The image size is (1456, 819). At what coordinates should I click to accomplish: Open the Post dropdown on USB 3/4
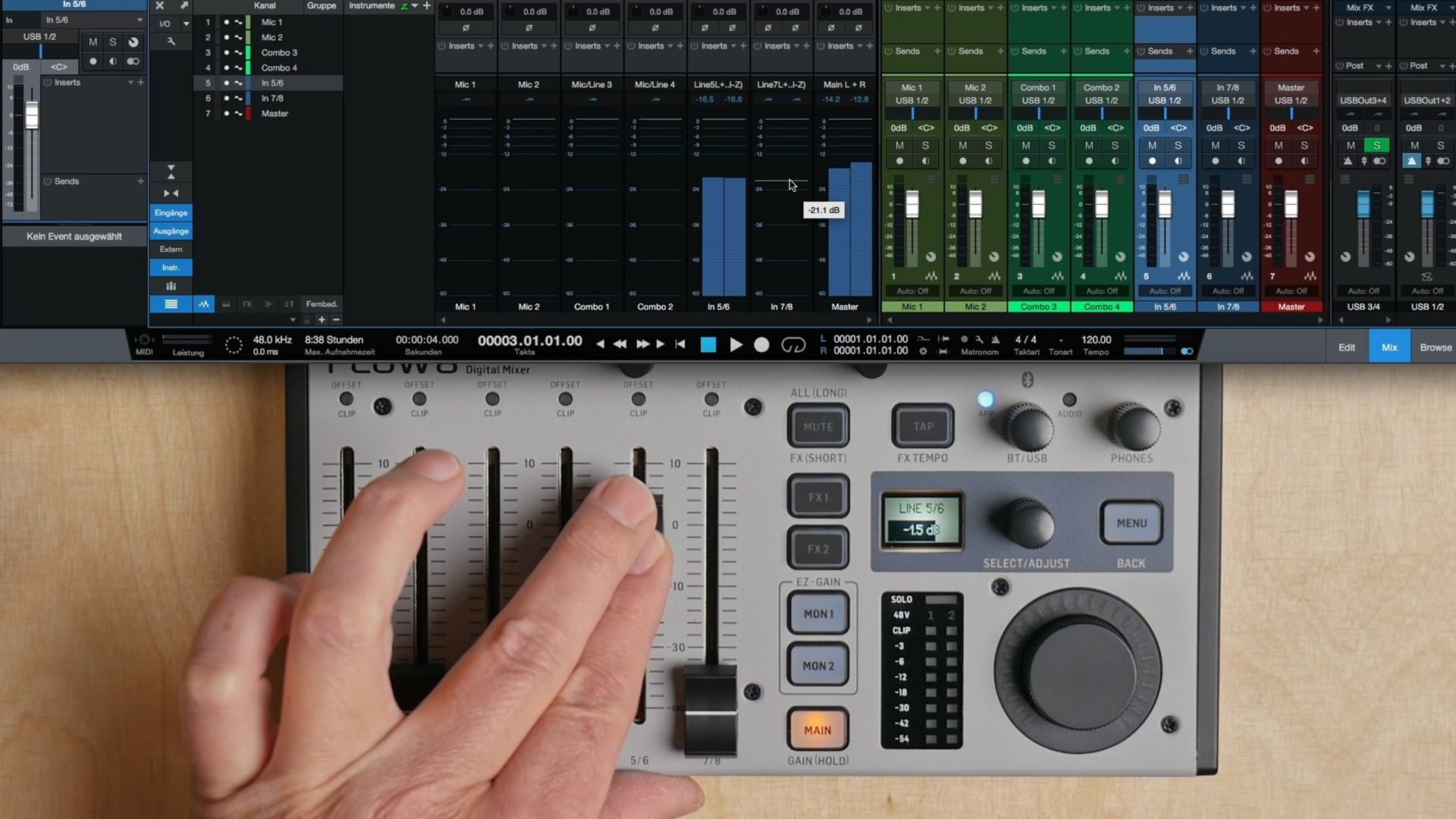pyautogui.click(x=1378, y=66)
